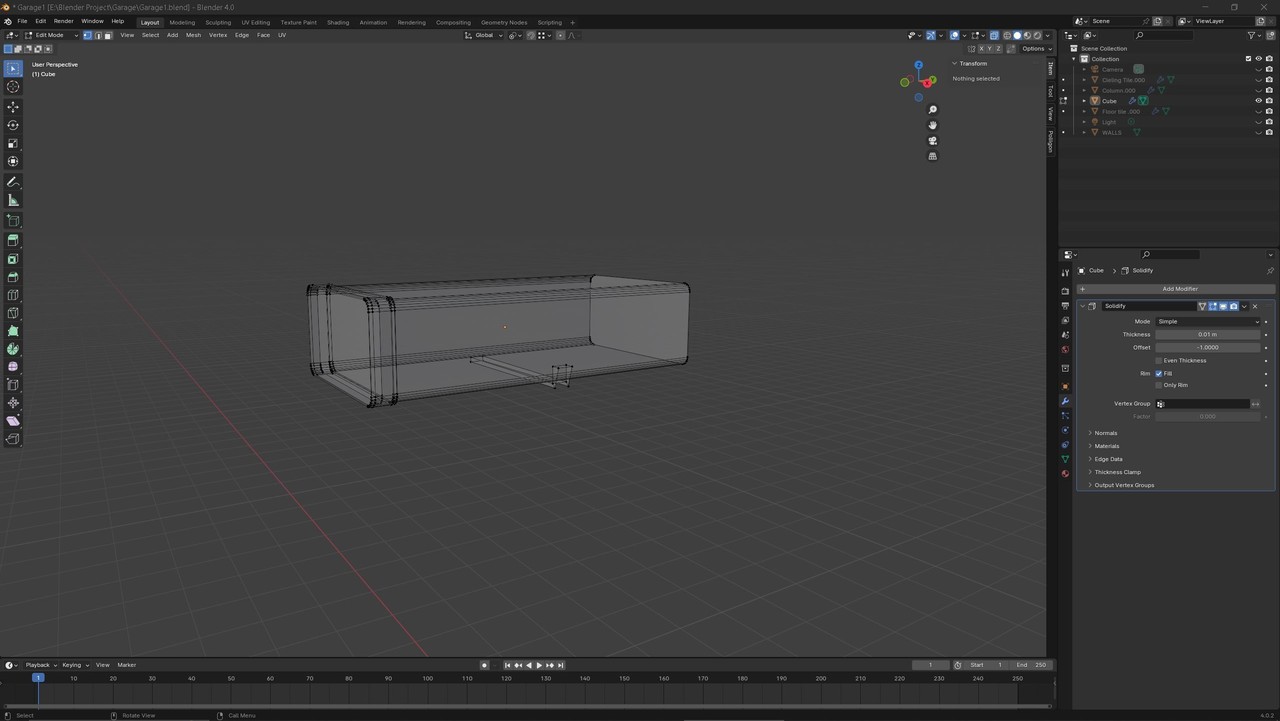The width and height of the screenshot is (1280, 721).
Task: Expand the Thickness Clamp section
Action: point(1117,472)
